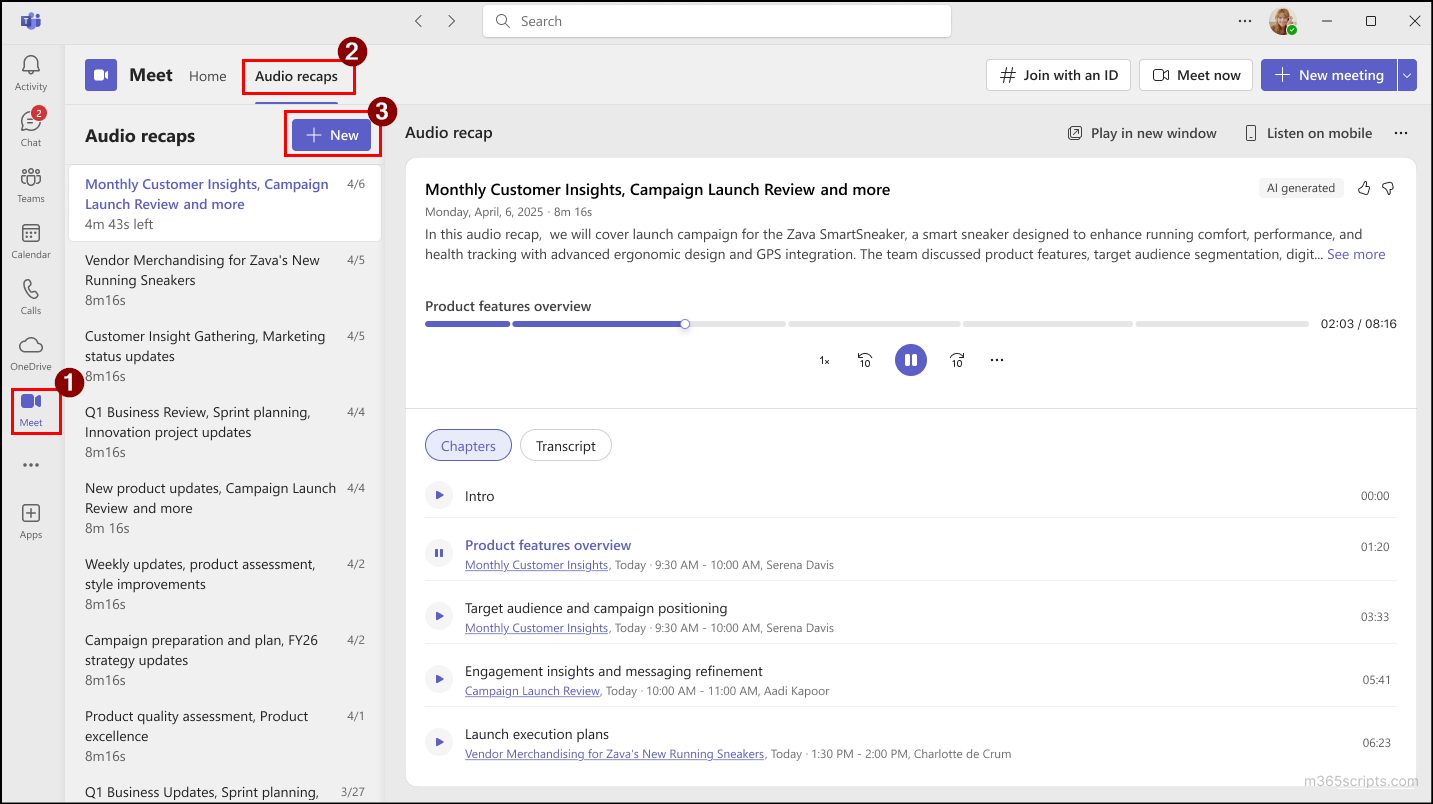
Task: Give the recap a thumbs down
Action: point(1389,187)
